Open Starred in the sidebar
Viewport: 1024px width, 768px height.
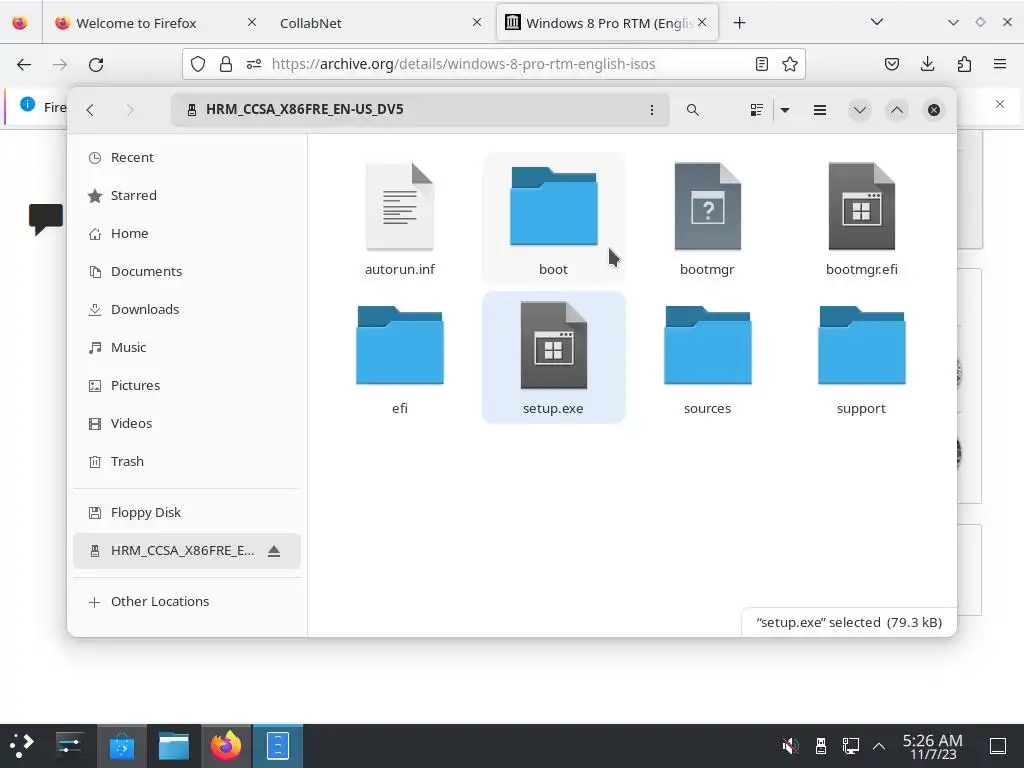coord(187,195)
